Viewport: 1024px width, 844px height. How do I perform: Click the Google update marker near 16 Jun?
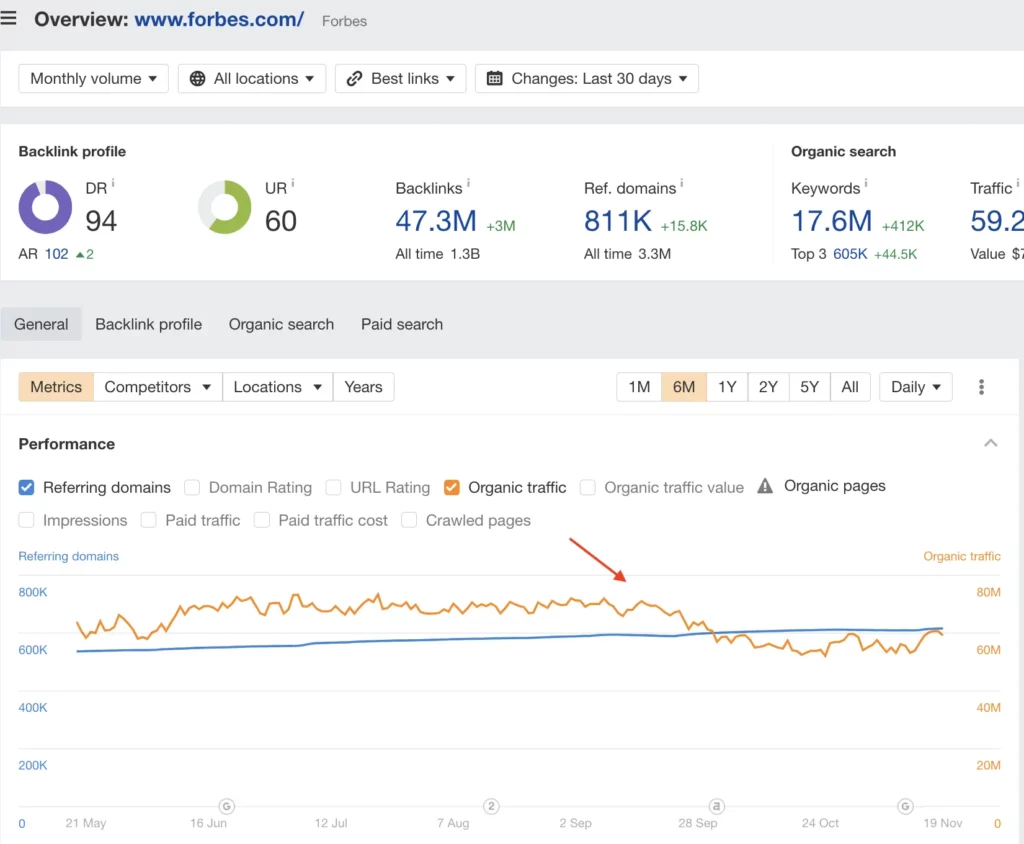coord(227,805)
